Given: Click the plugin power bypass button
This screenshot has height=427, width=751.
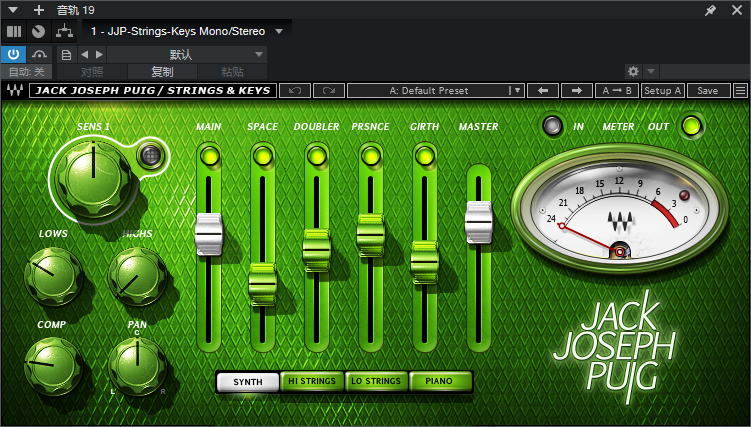Looking at the screenshot, I should coord(14,54).
